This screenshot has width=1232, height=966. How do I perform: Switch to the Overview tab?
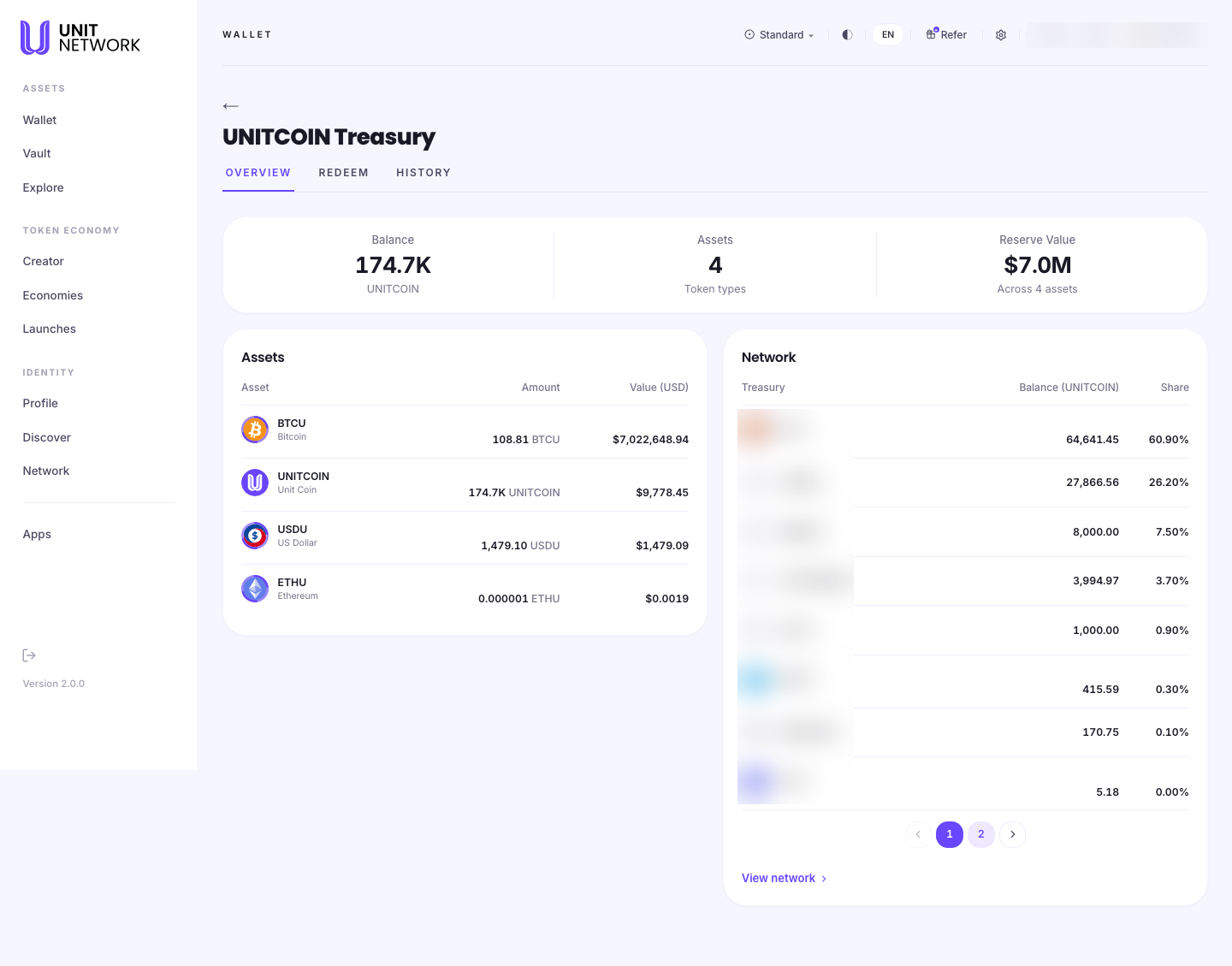point(258,173)
